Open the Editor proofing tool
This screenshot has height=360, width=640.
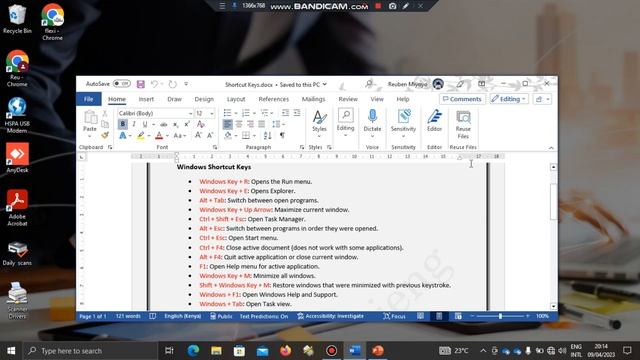pyautogui.click(x=434, y=120)
